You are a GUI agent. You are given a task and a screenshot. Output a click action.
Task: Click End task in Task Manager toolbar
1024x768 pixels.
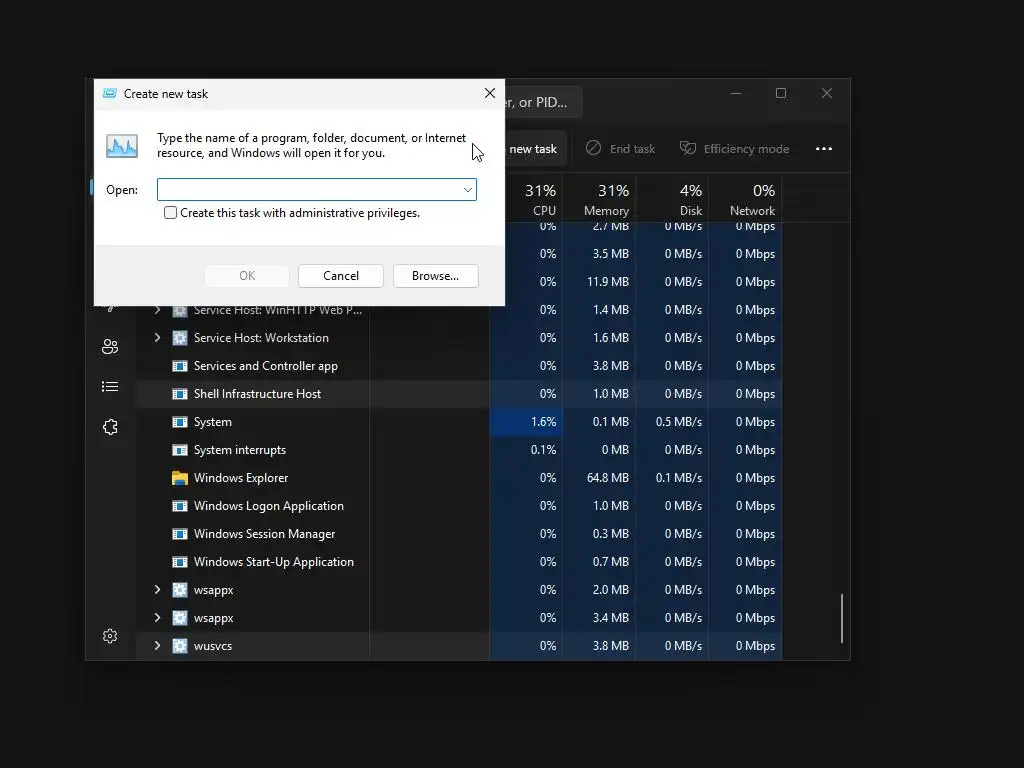pos(620,149)
